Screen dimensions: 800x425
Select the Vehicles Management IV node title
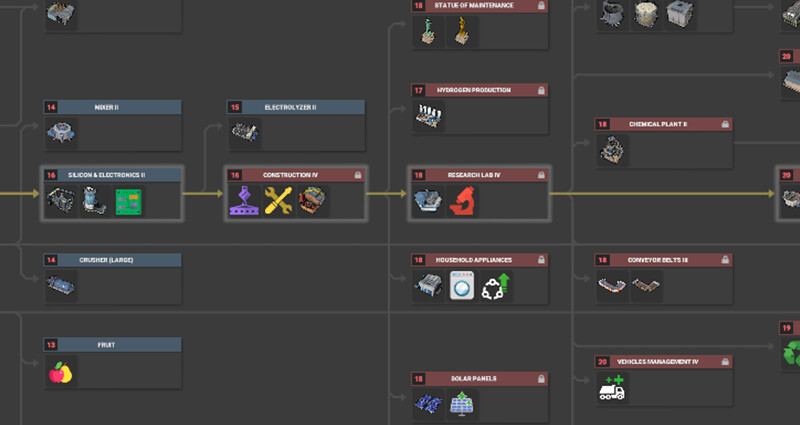pyautogui.click(x=658, y=362)
